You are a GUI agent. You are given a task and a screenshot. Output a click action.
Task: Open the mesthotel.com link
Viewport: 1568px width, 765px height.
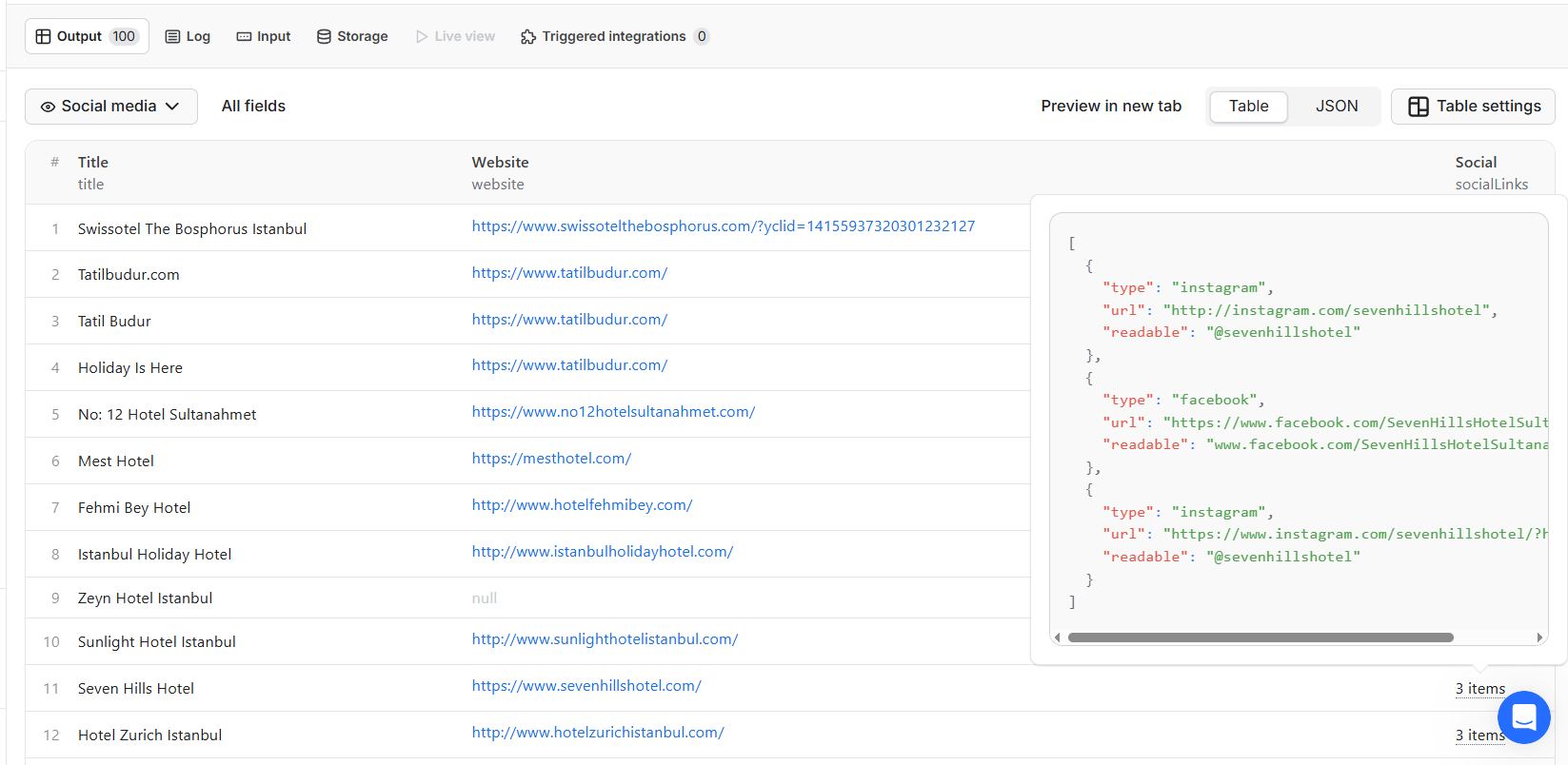click(551, 459)
